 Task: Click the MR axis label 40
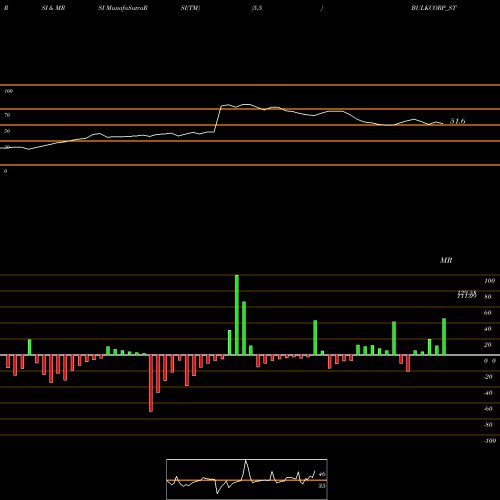[x=488, y=329]
